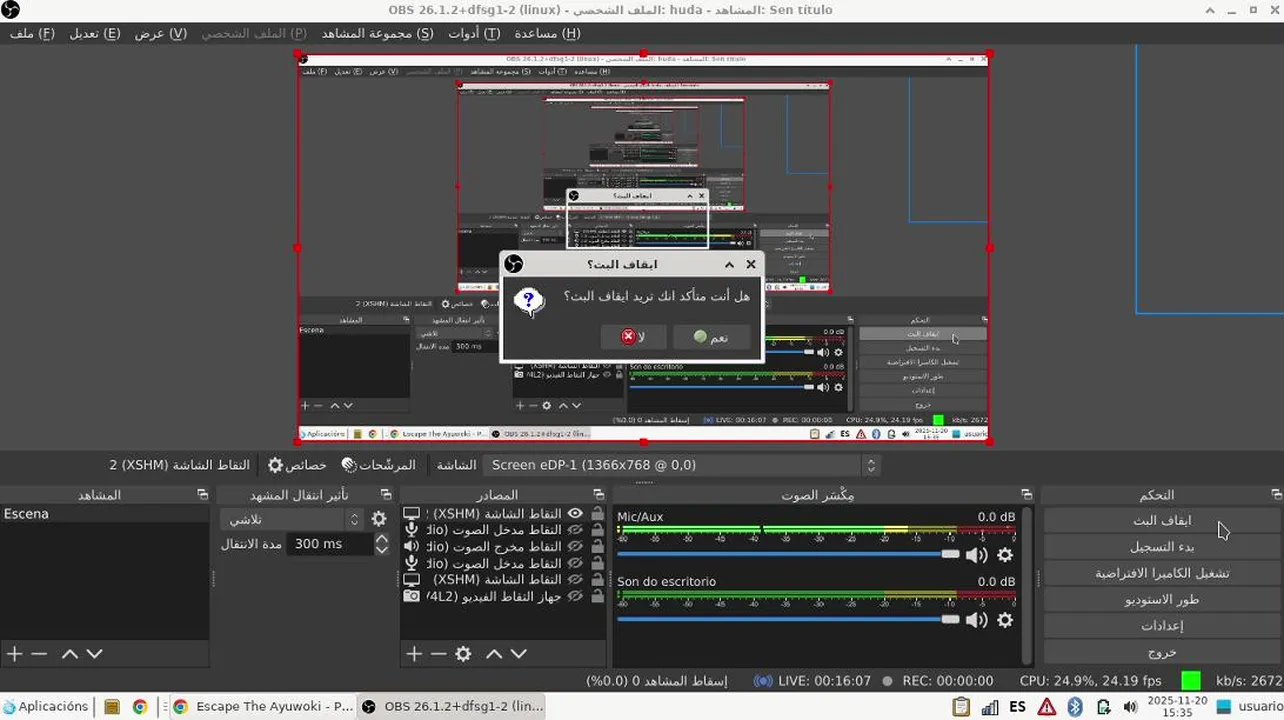Open إعدادات settings button
The width and height of the screenshot is (1284, 720).
tap(1162, 626)
